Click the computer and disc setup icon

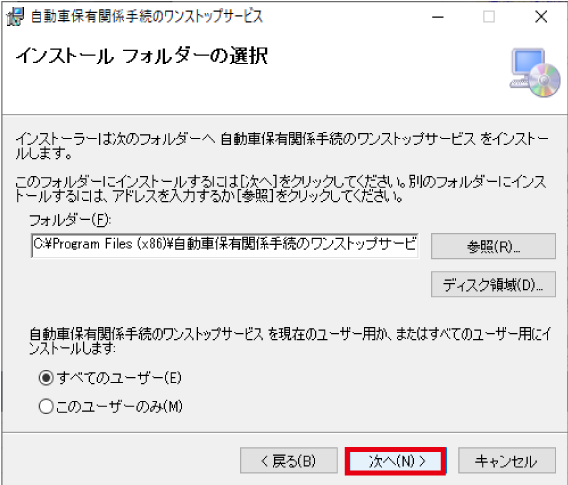point(535,73)
